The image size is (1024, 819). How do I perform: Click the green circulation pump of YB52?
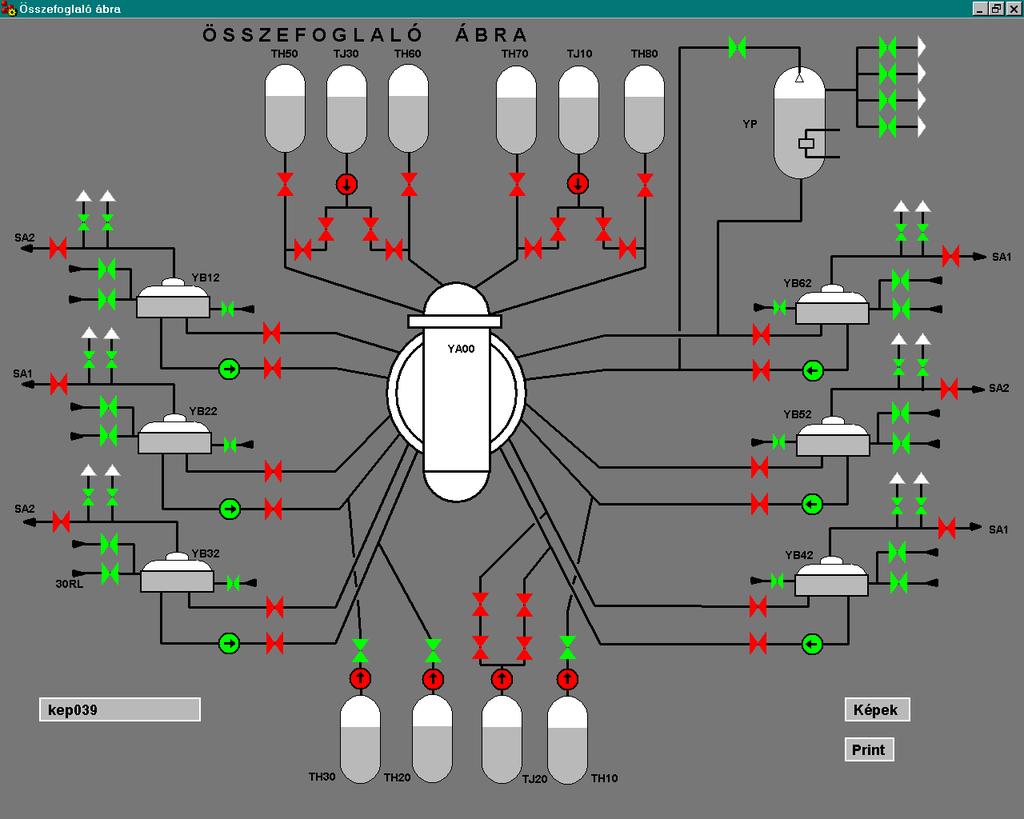point(812,504)
